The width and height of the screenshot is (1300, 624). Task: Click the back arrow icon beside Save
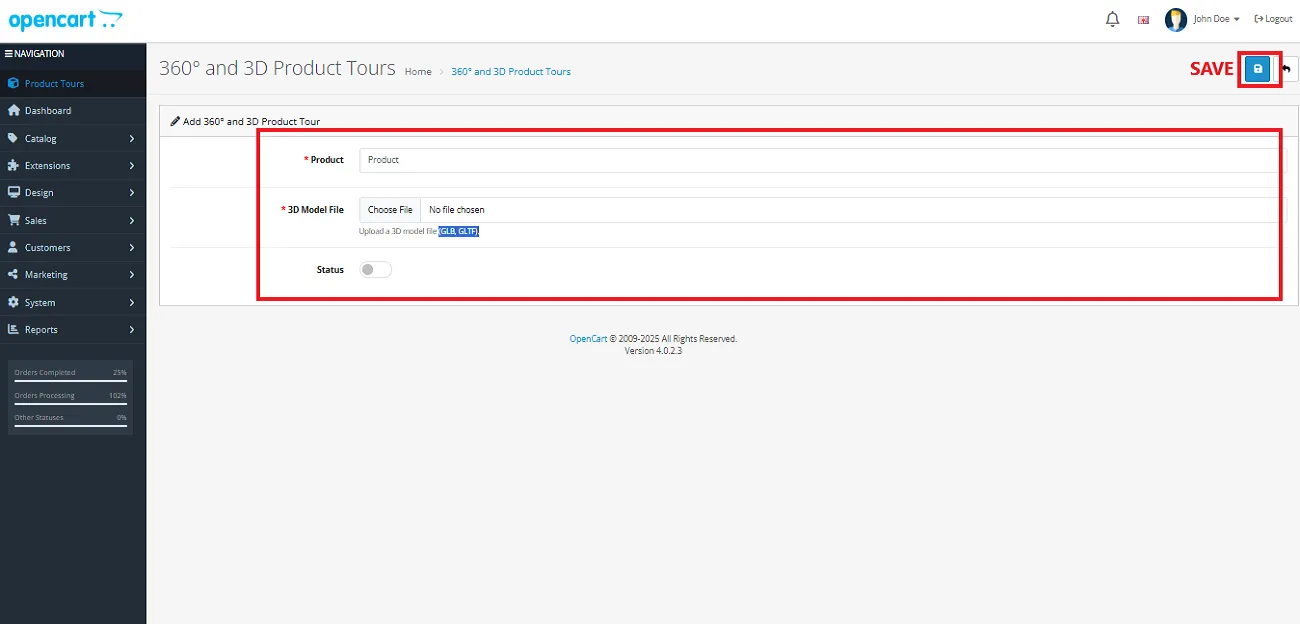click(x=1287, y=69)
